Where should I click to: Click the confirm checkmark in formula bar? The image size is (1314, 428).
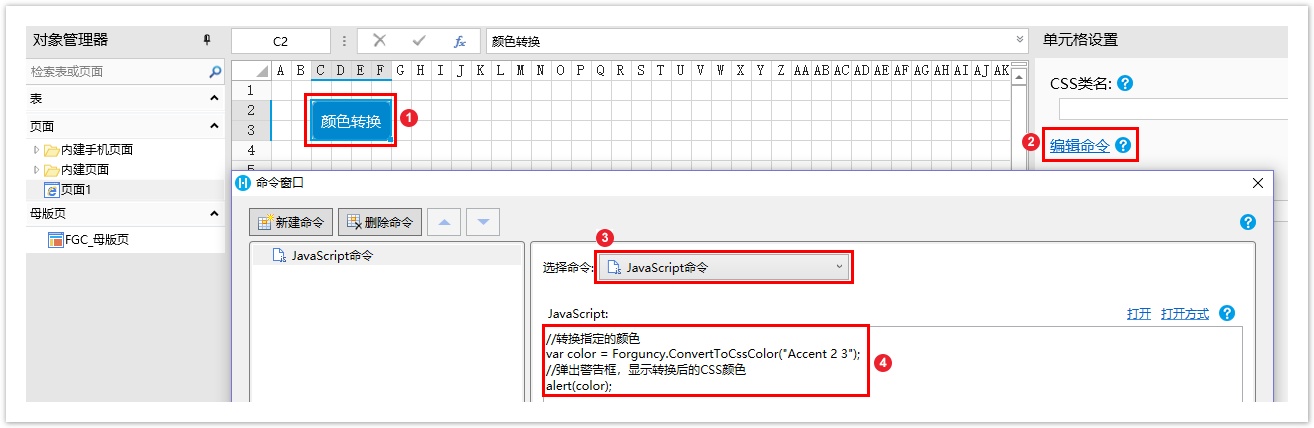[x=419, y=41]
